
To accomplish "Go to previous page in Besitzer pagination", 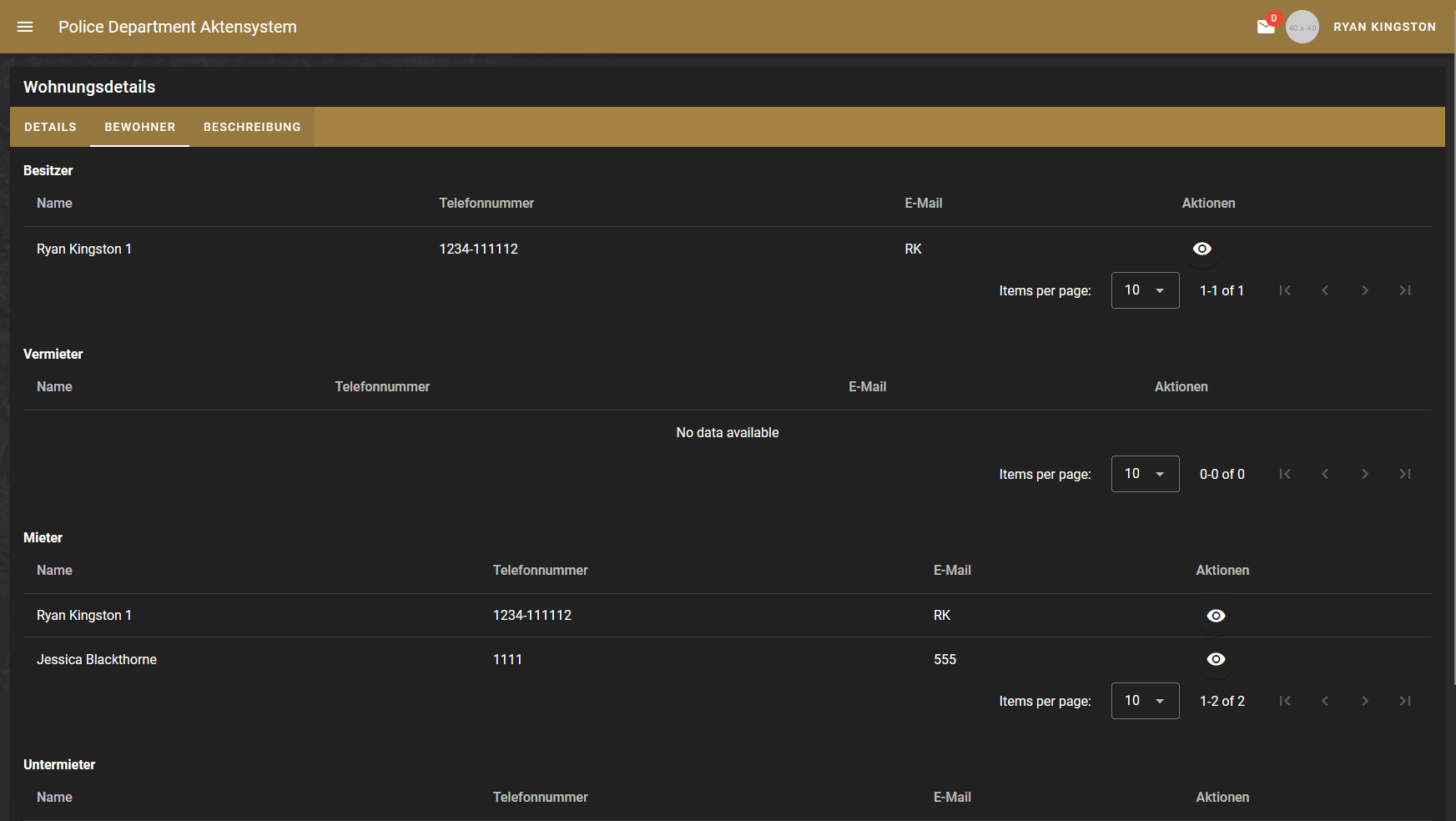I will coord(1325,290).
